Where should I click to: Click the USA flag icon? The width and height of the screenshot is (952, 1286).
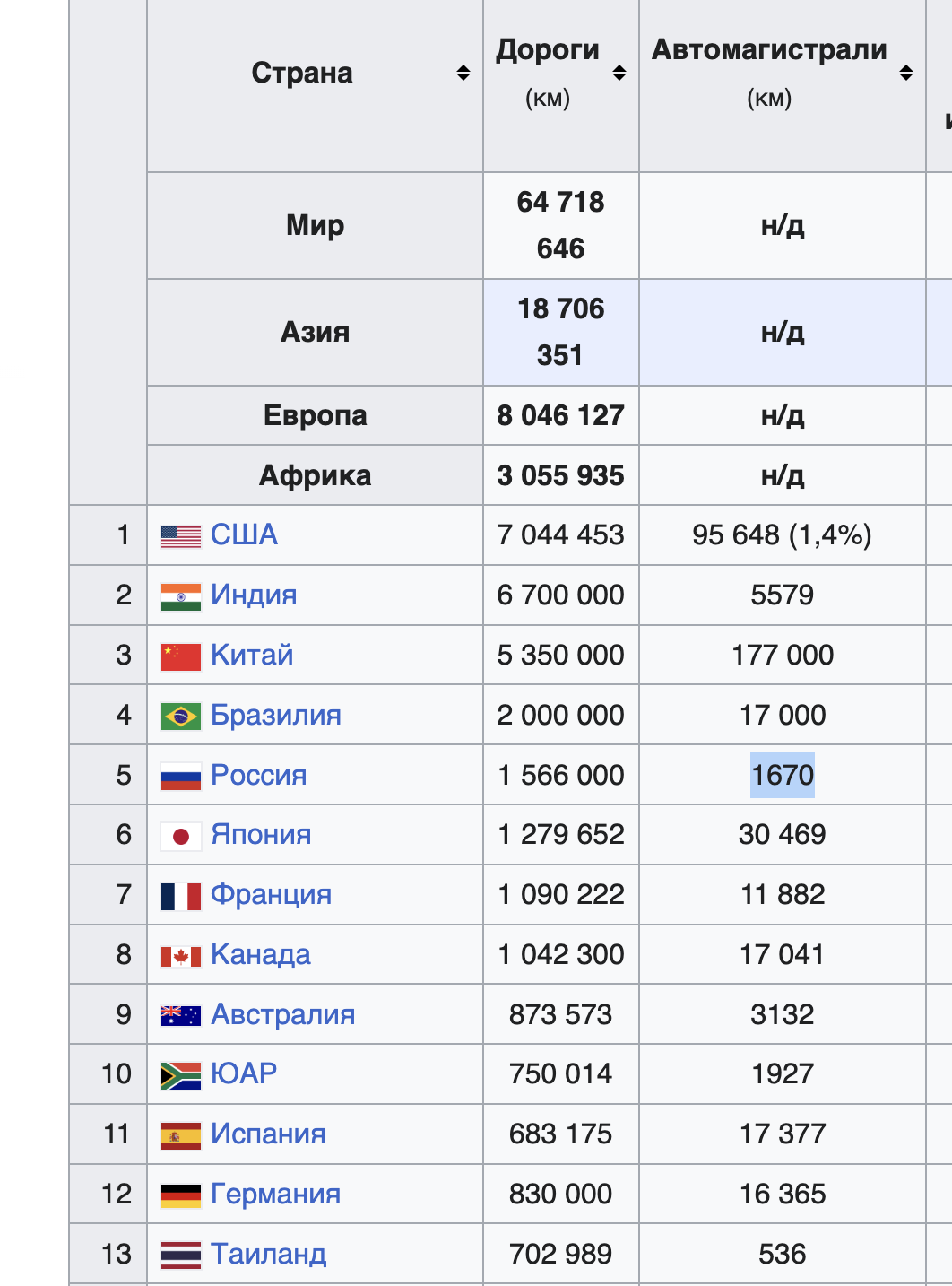click(x=181, y=536)
